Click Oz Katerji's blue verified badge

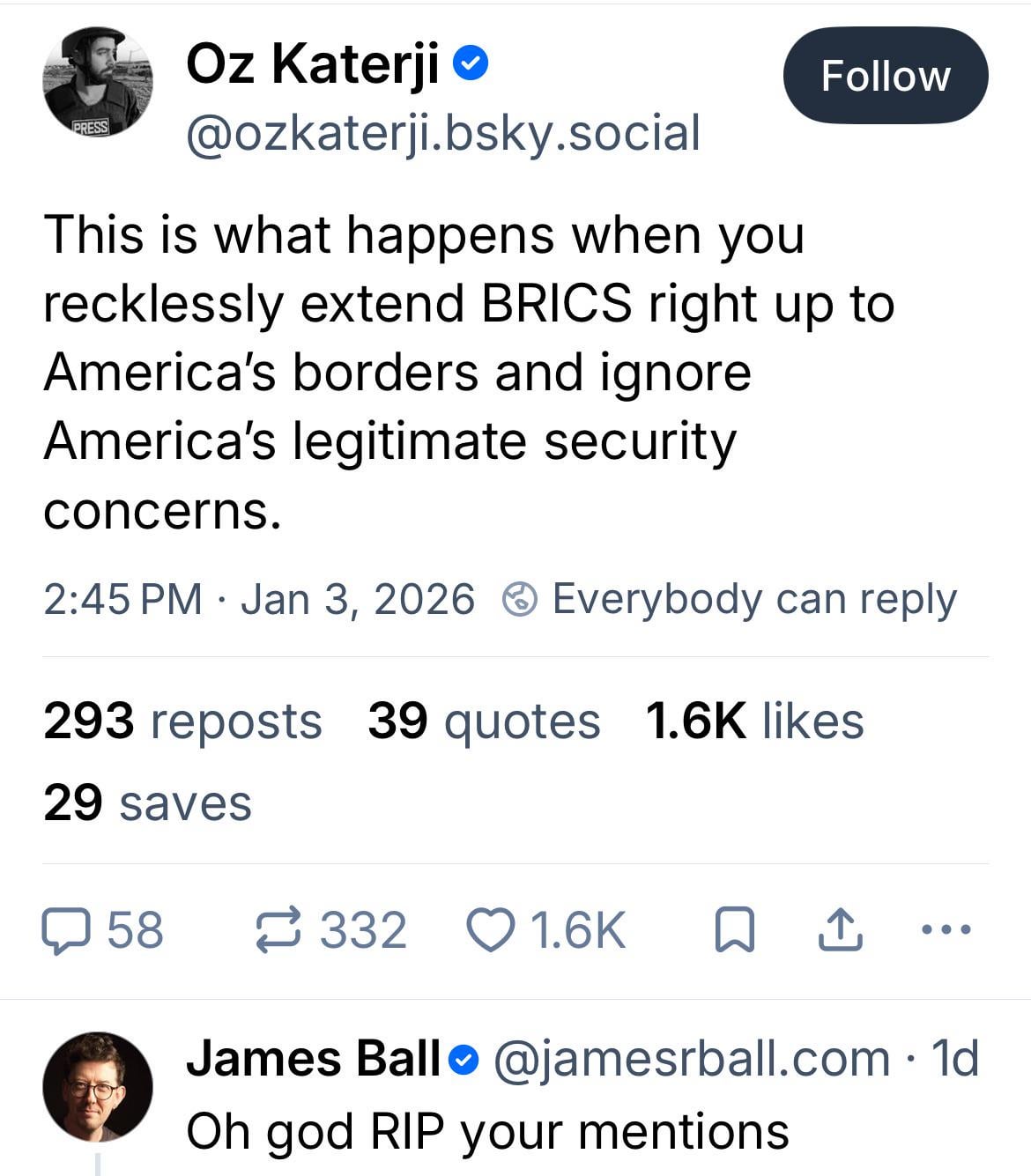(x=471, y=64)
